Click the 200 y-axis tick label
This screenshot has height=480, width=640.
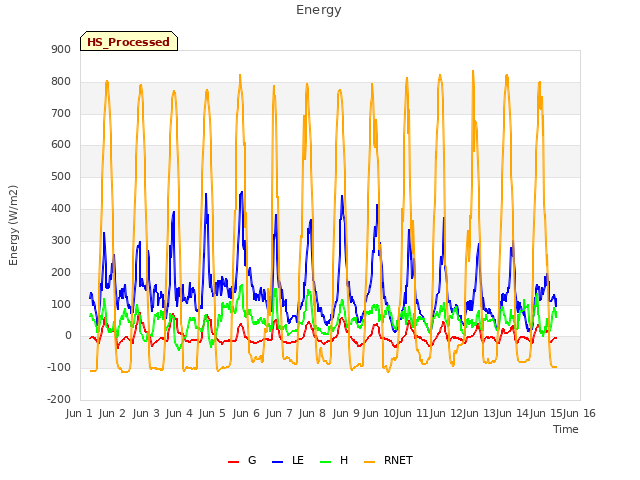[x=61, y=273]
